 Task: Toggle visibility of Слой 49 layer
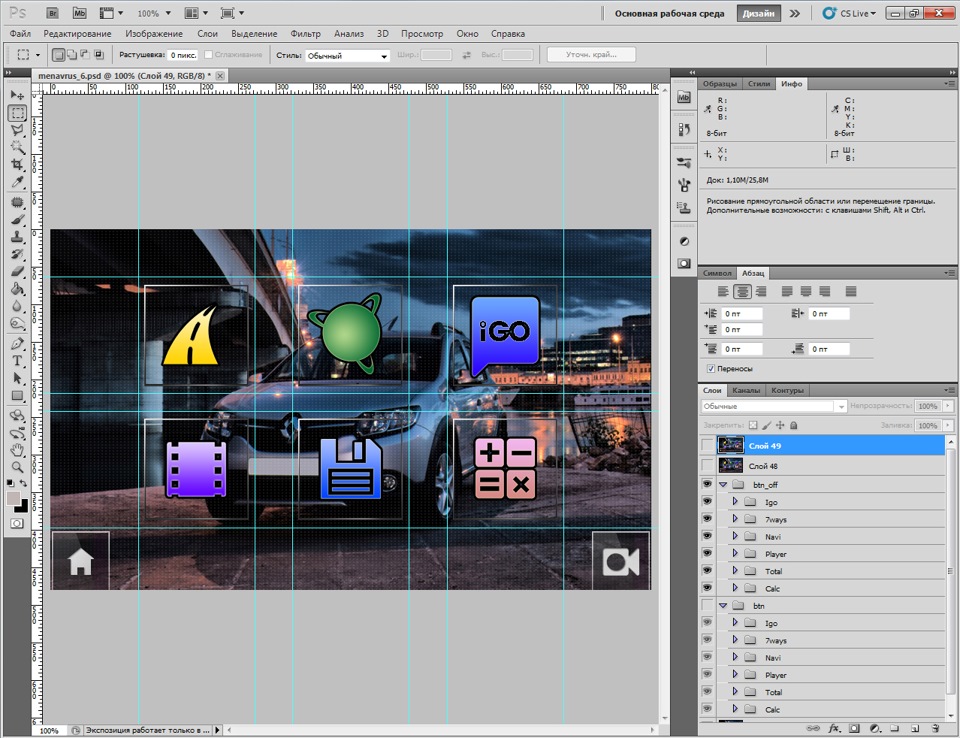point(707,446)
